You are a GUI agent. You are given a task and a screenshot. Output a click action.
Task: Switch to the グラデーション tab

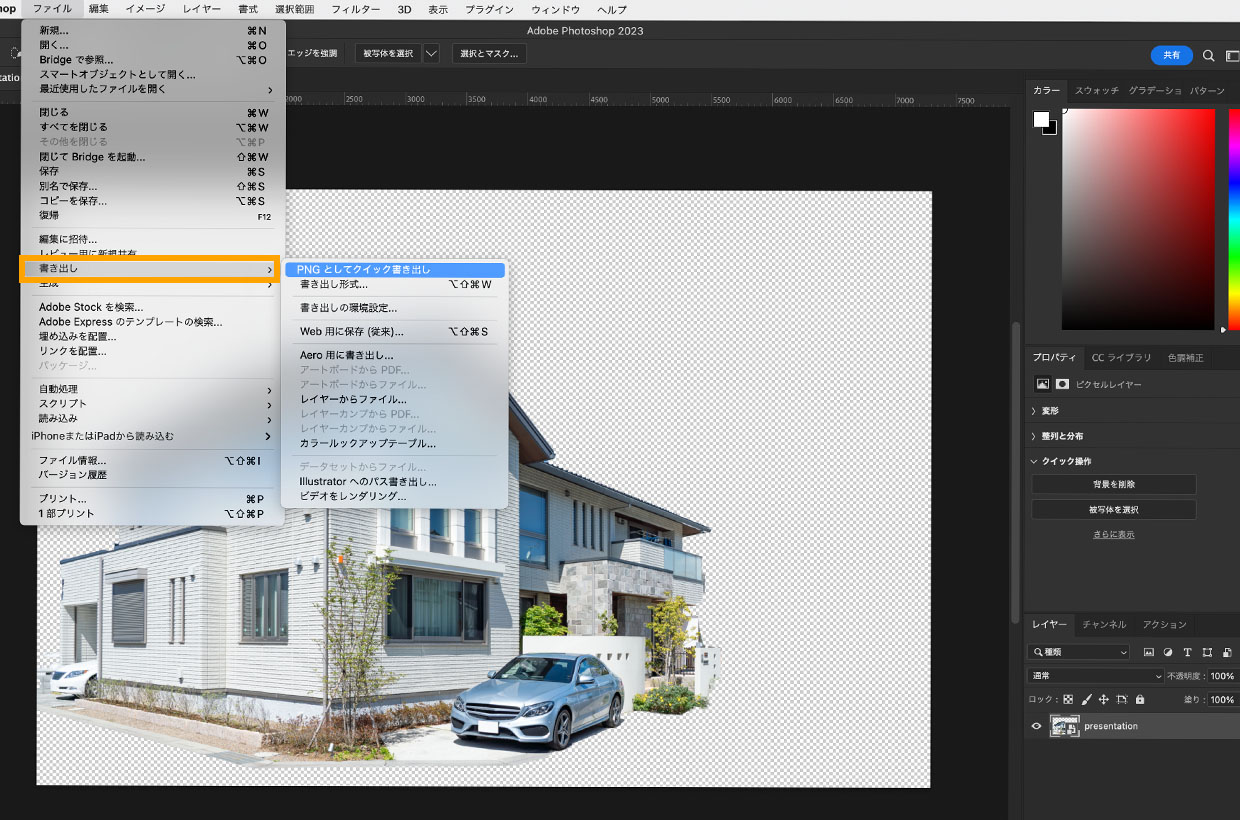(x=1155, y=91)
